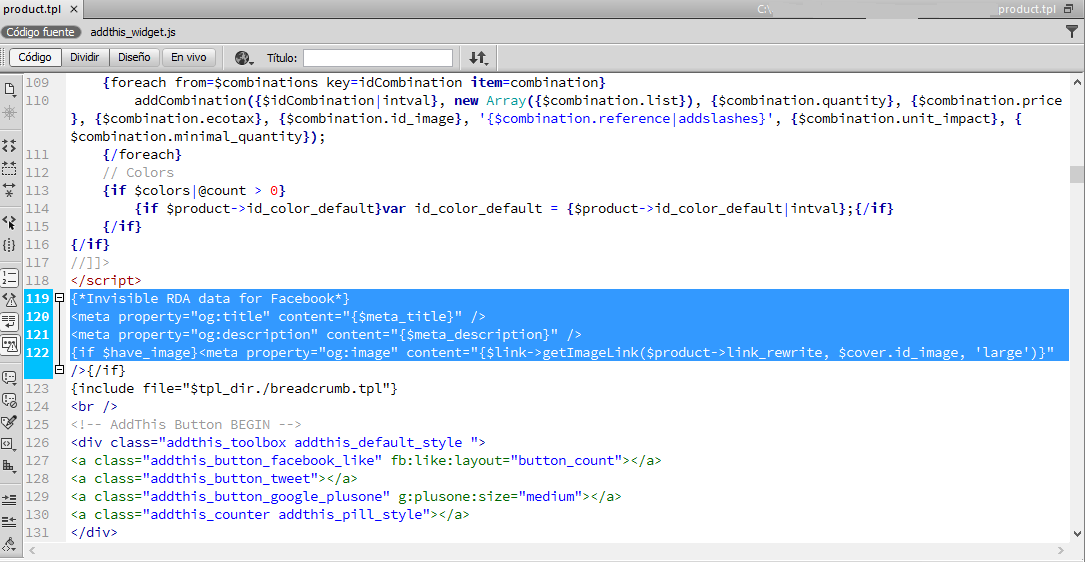Click Balance Braces icon
Viewport: 1085px width, 562px height.
point(10,245)
